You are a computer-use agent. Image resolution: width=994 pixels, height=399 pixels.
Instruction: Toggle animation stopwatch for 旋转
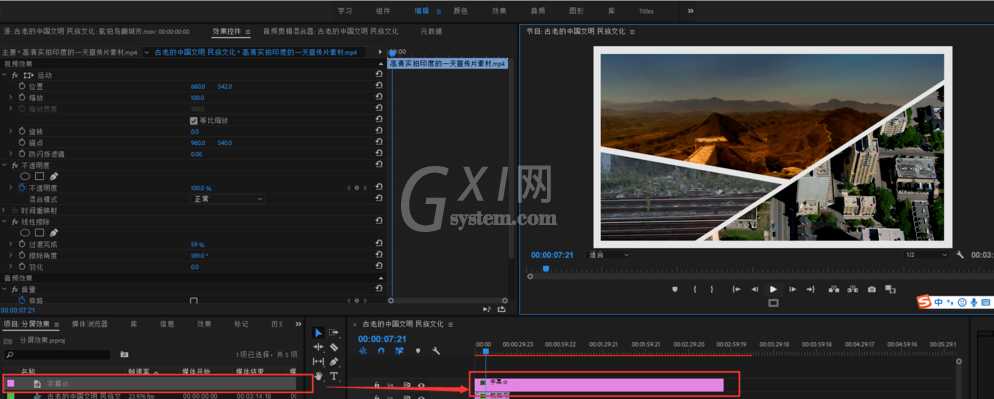click(x=22, y=131)
